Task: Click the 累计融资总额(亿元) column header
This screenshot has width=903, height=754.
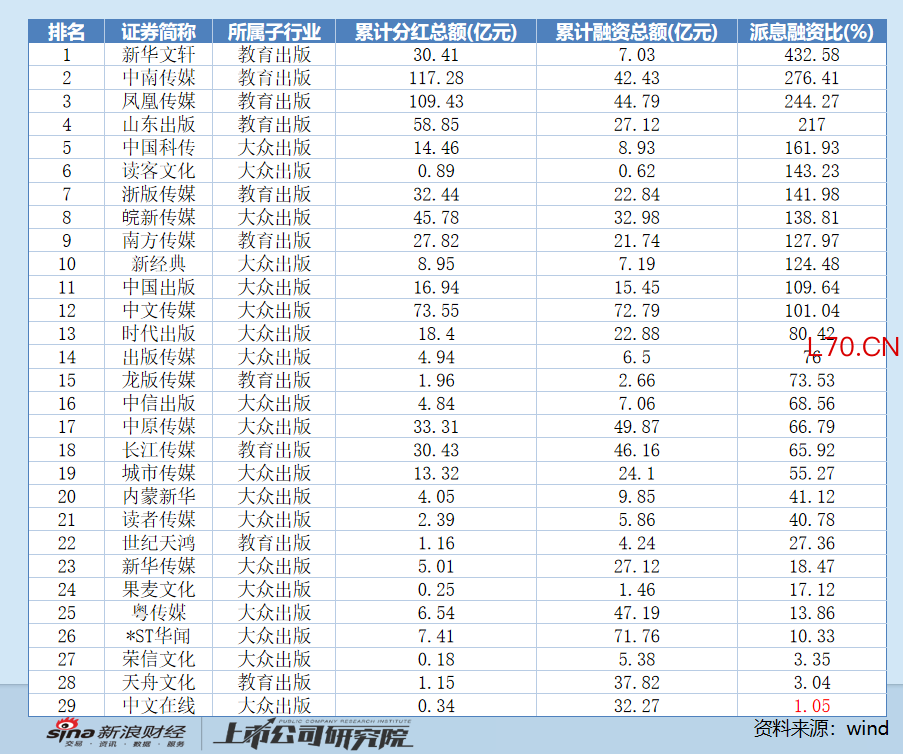Action: pyautogui.click(x=637, y=32)
